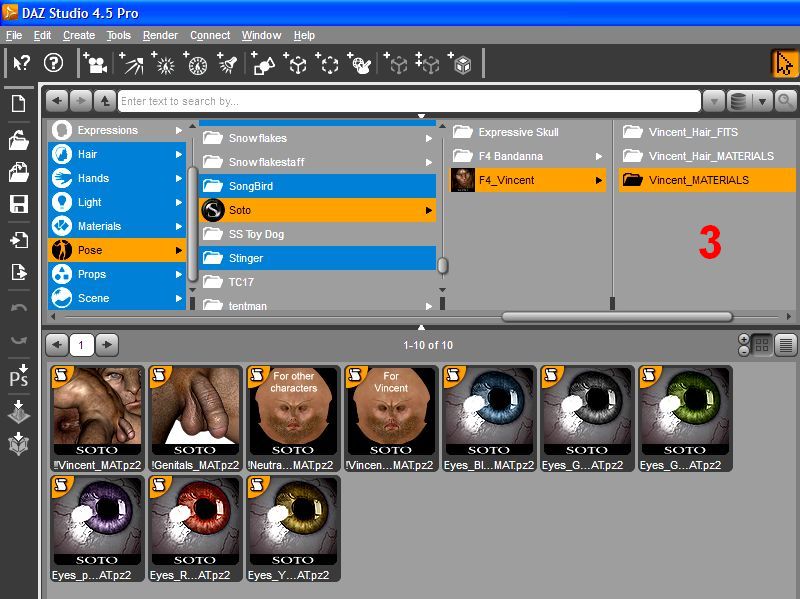The height and width of the screenshot is (599, 800).
Task: Select the Expressive Skull folder
Action: pos(528,132)
